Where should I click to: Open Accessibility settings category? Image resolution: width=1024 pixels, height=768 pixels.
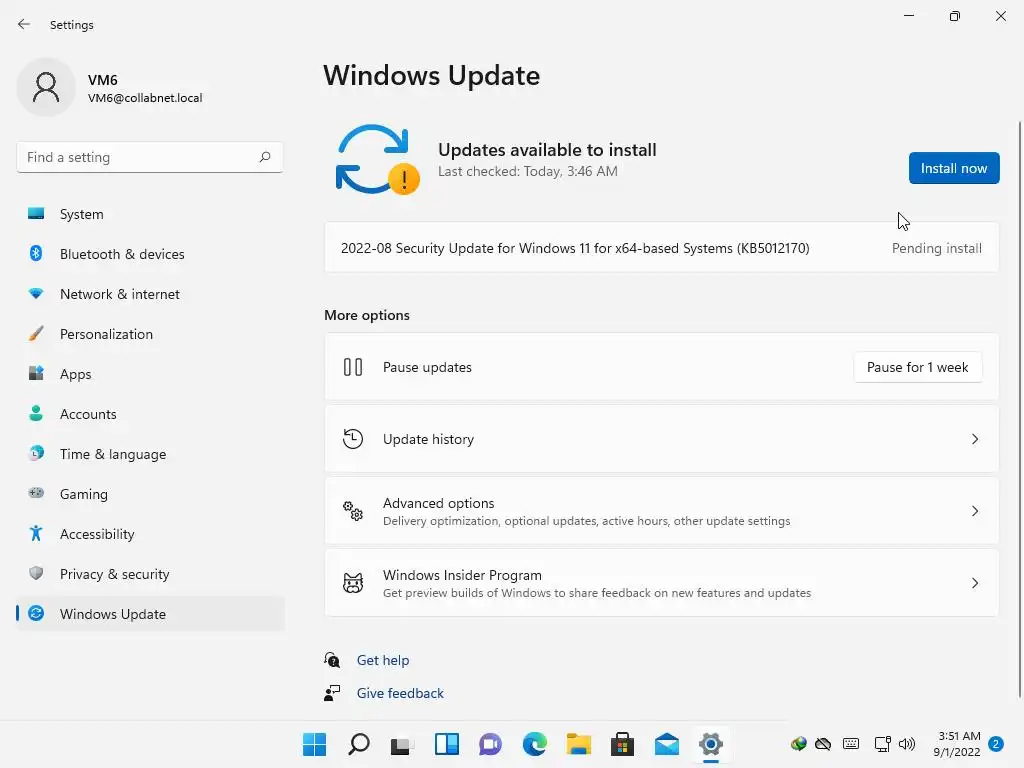coord(150,534)
